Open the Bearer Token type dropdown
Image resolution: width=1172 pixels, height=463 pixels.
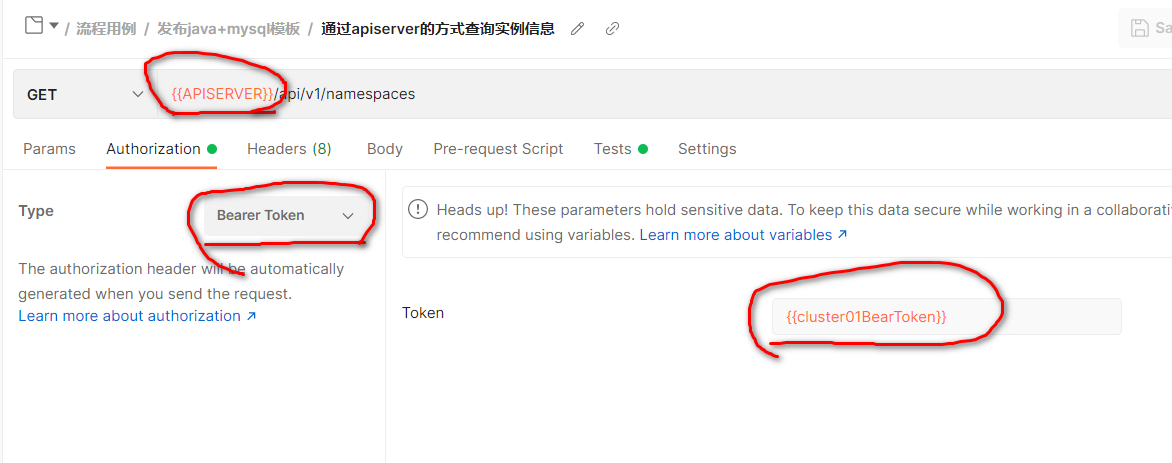[285, 215]
